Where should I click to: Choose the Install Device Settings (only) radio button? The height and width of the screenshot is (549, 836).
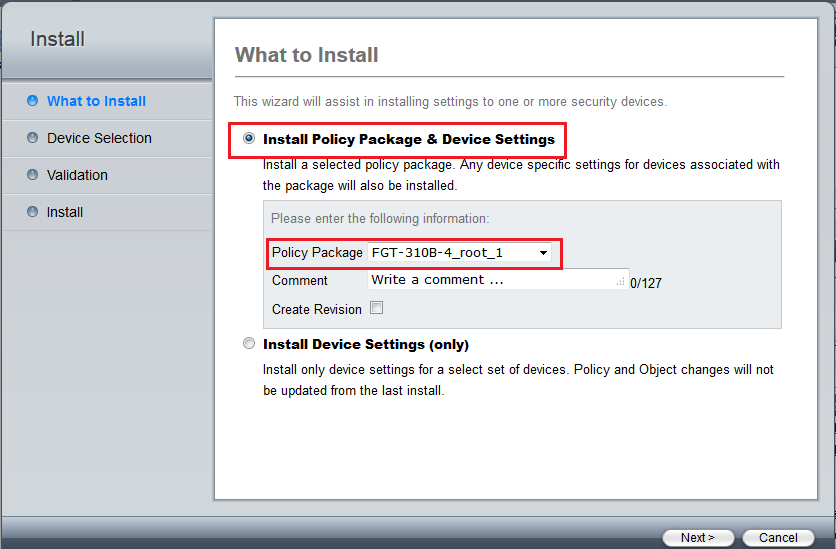click(x=249, y=344)
